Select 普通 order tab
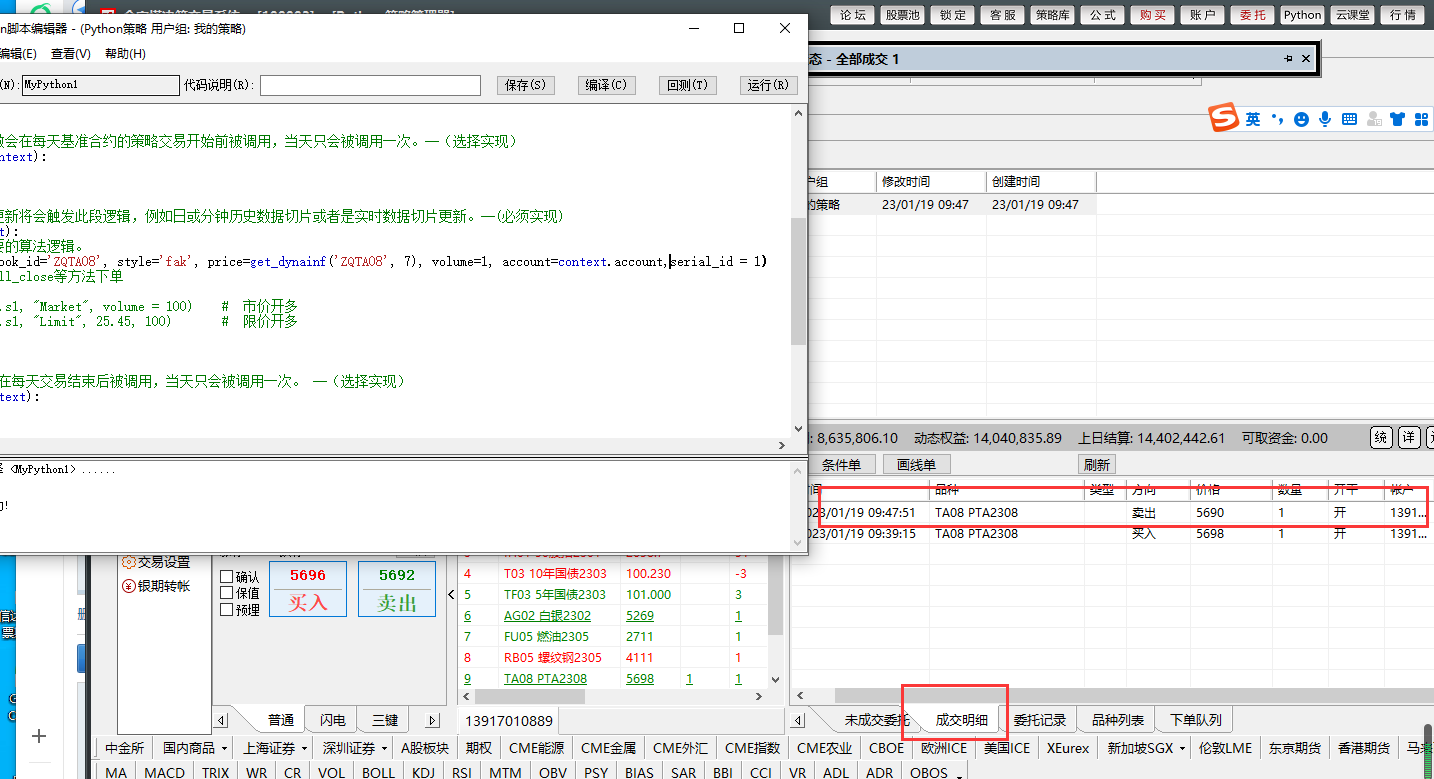The height and width of the screenshot is (779, 1434). pos(281,720)
